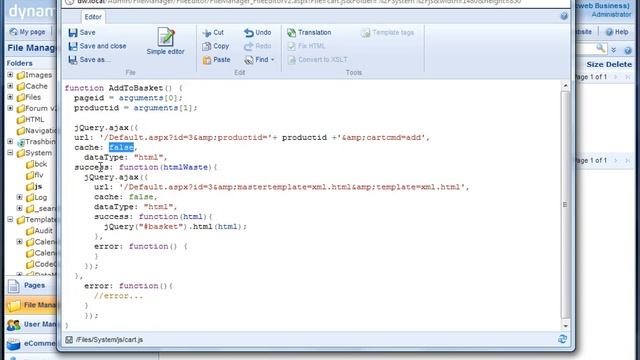Select the Editor tab

coord(93,17)
